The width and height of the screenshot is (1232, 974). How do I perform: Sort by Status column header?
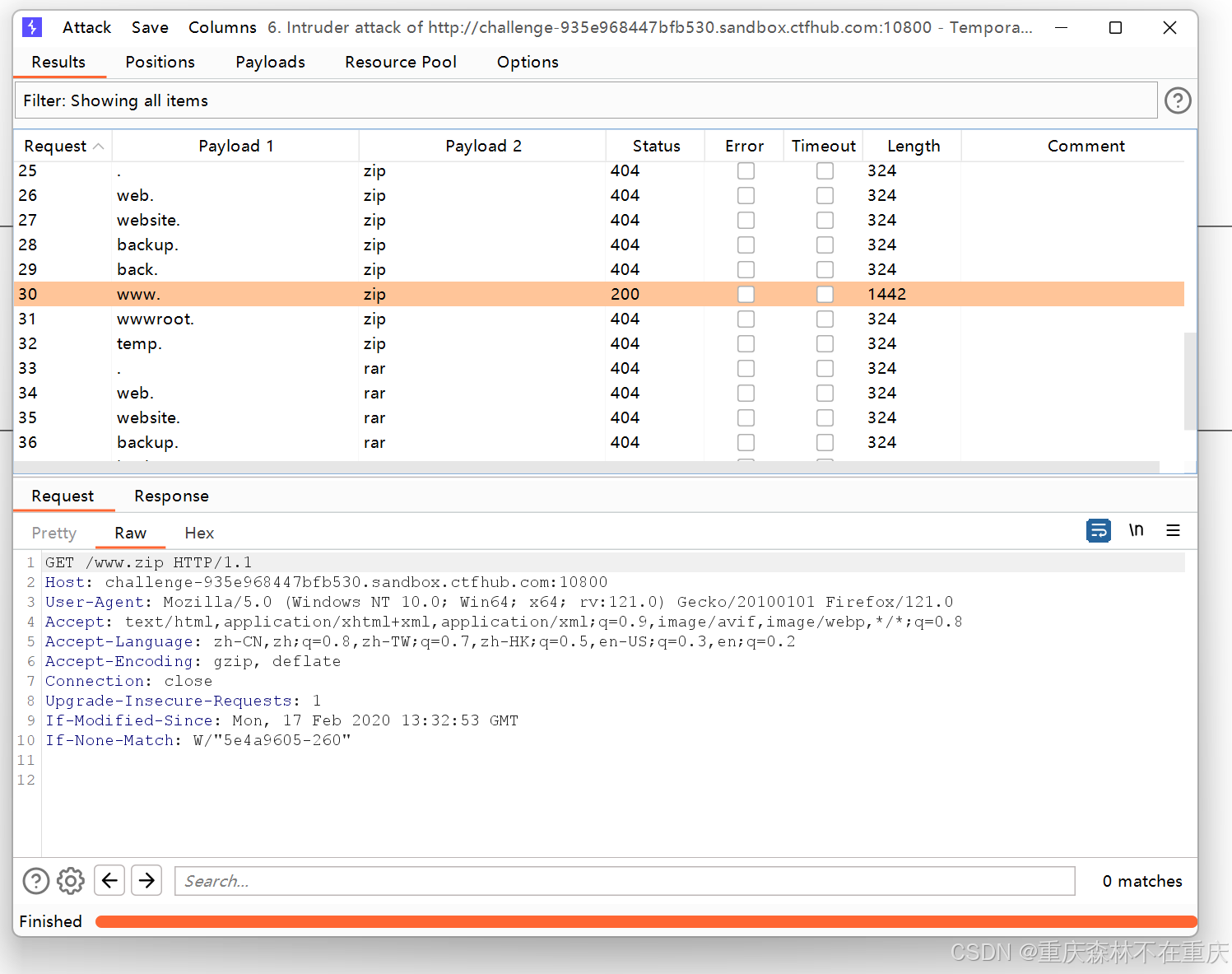click(x=656, y=146)
